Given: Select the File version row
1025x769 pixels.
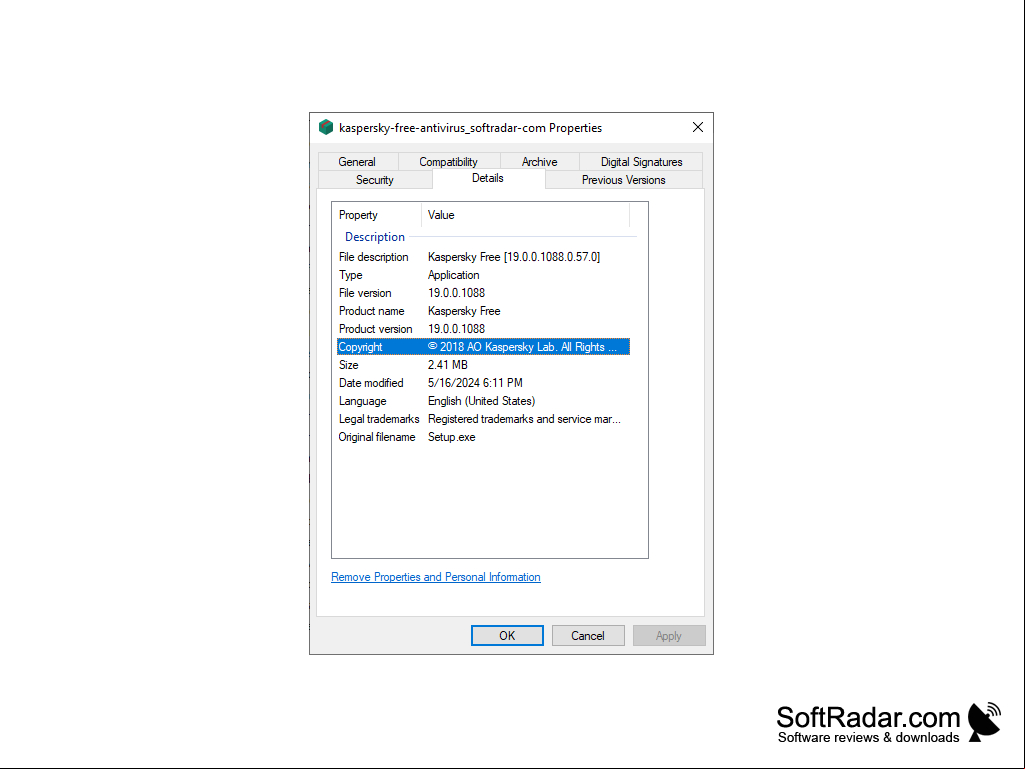Looking at the screenshot, I should click(x=483, y=293).
